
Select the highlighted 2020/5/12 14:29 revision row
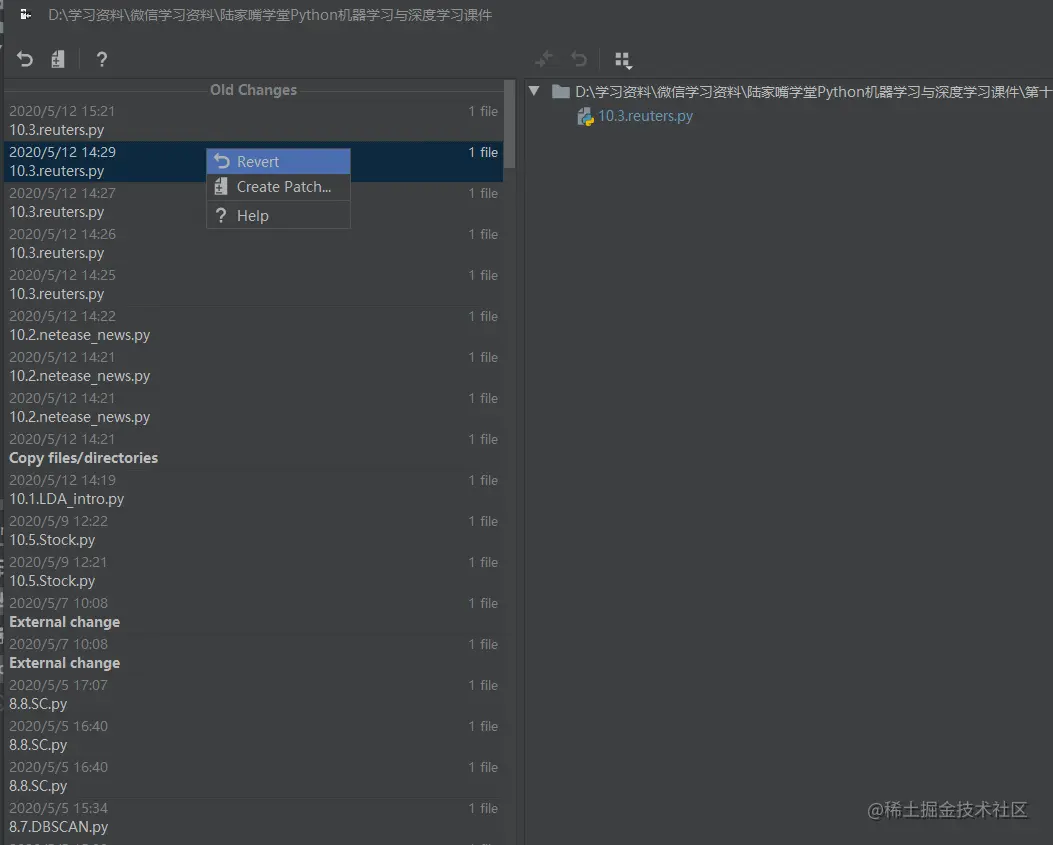(254, 161)
